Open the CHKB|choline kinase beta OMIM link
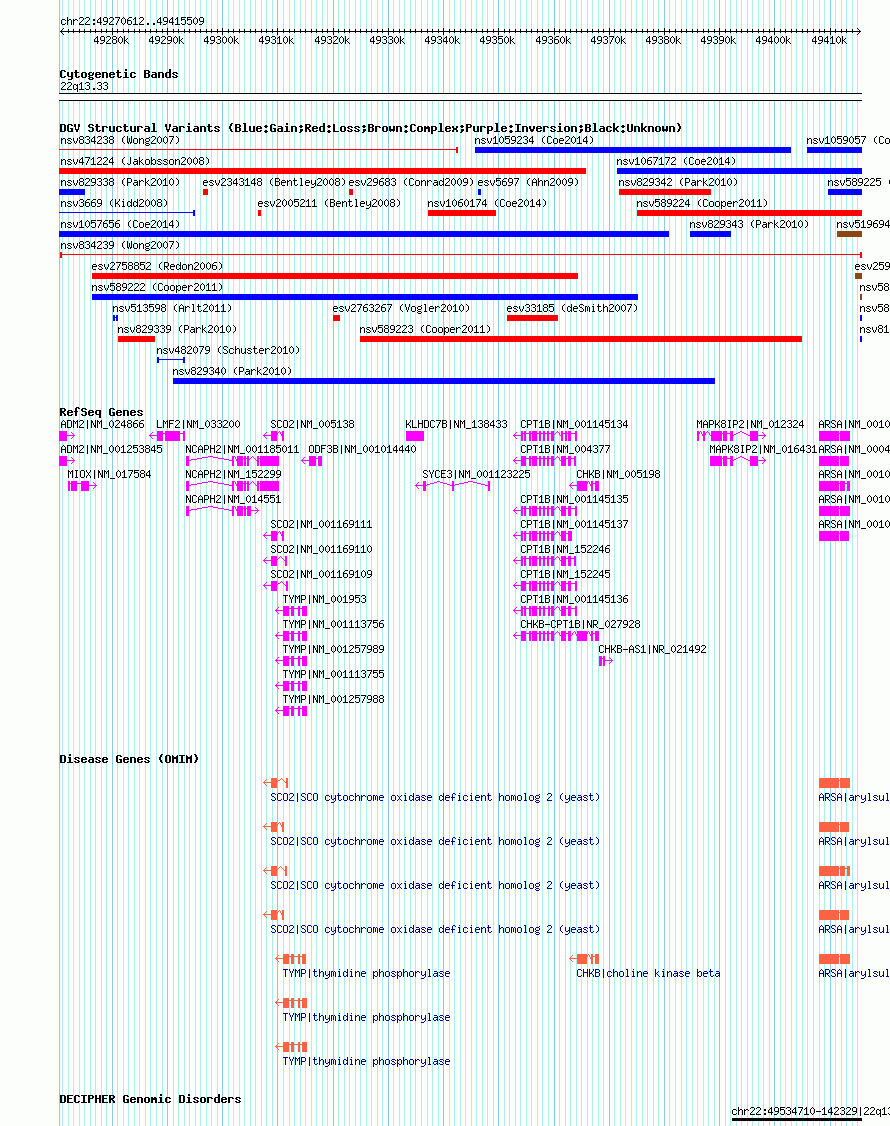This screenshot has width=890, height=1126. point(648,973)
